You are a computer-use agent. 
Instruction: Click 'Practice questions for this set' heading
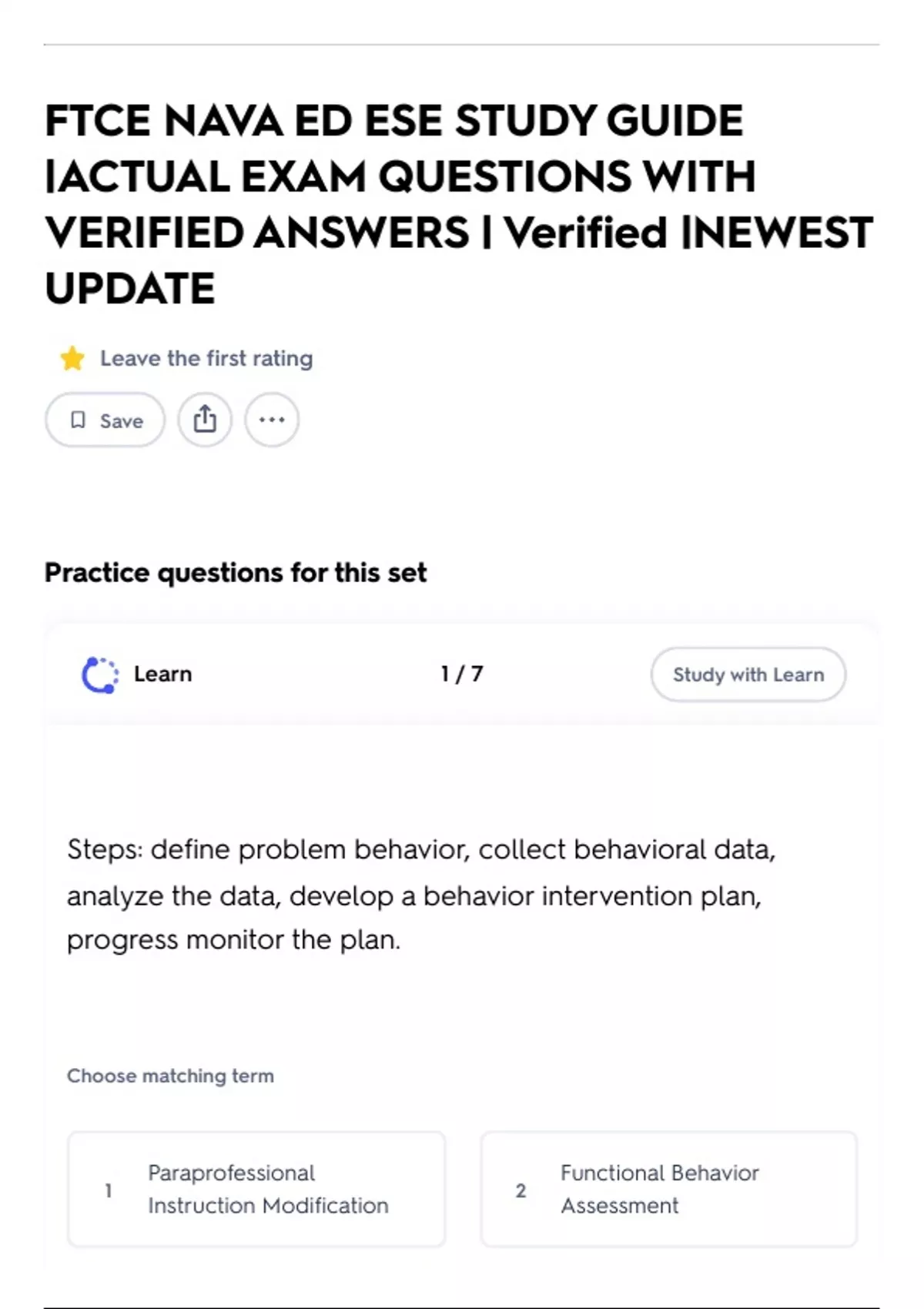236,573
